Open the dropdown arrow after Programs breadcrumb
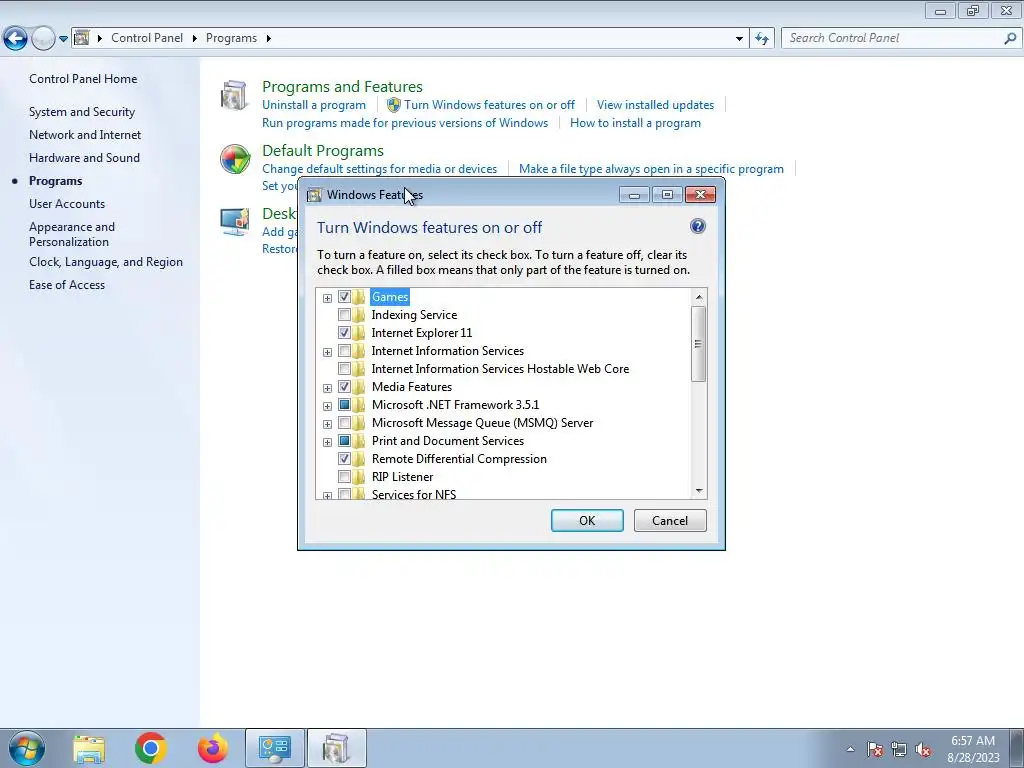 pyautogui.click(x=268, y=39)
